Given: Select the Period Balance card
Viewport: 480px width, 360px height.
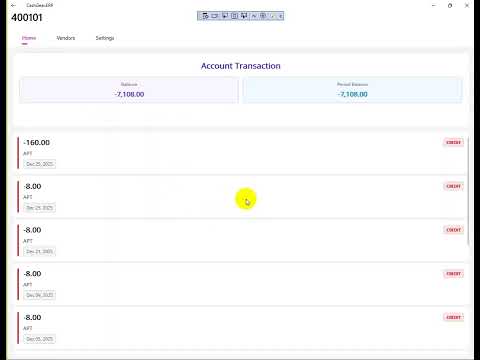Looking at the screenshot, I should pyautogui.click(x=352, y=91).
